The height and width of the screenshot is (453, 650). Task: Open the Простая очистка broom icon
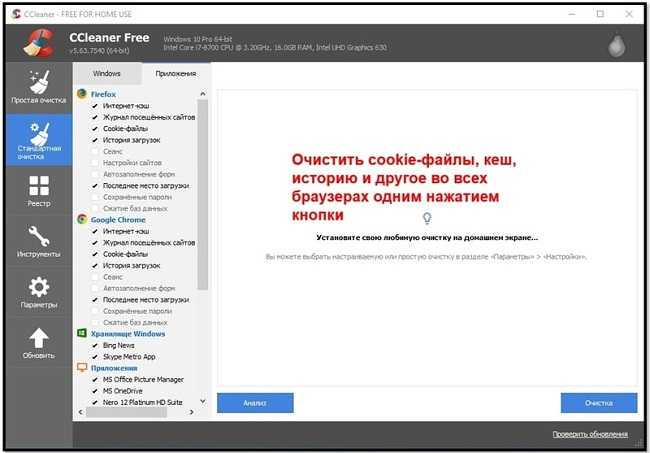pos(39,82)
